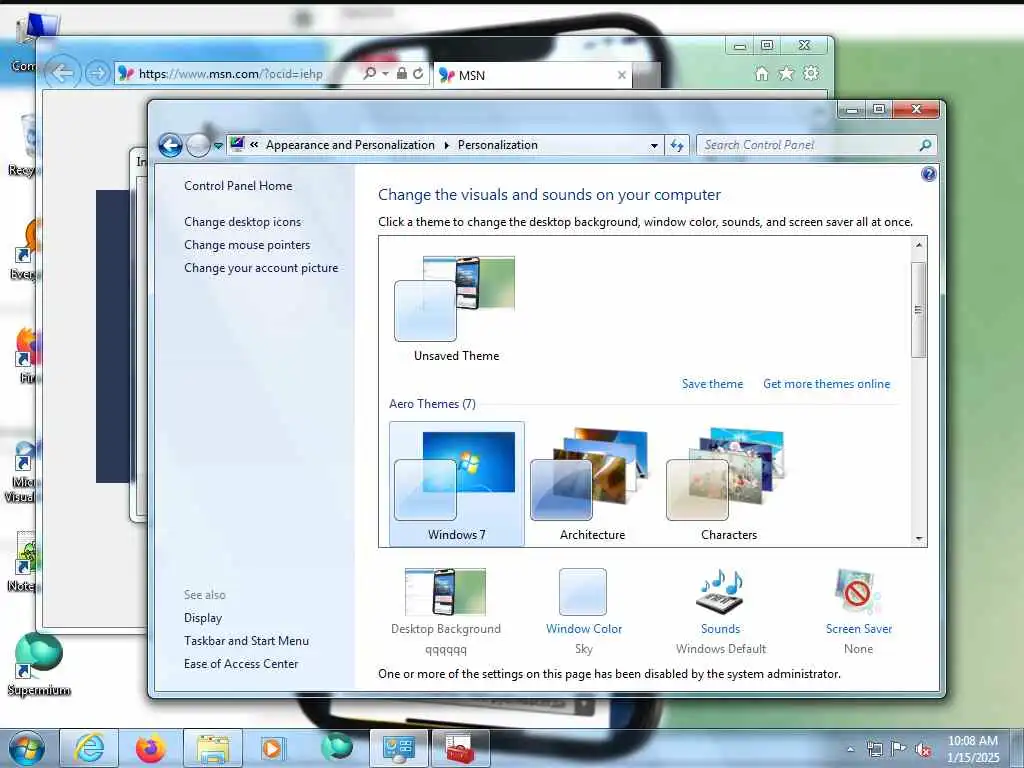Click the Forward arrow in Personalization window
Screen dimensions: 1024x768
point(198,145)
